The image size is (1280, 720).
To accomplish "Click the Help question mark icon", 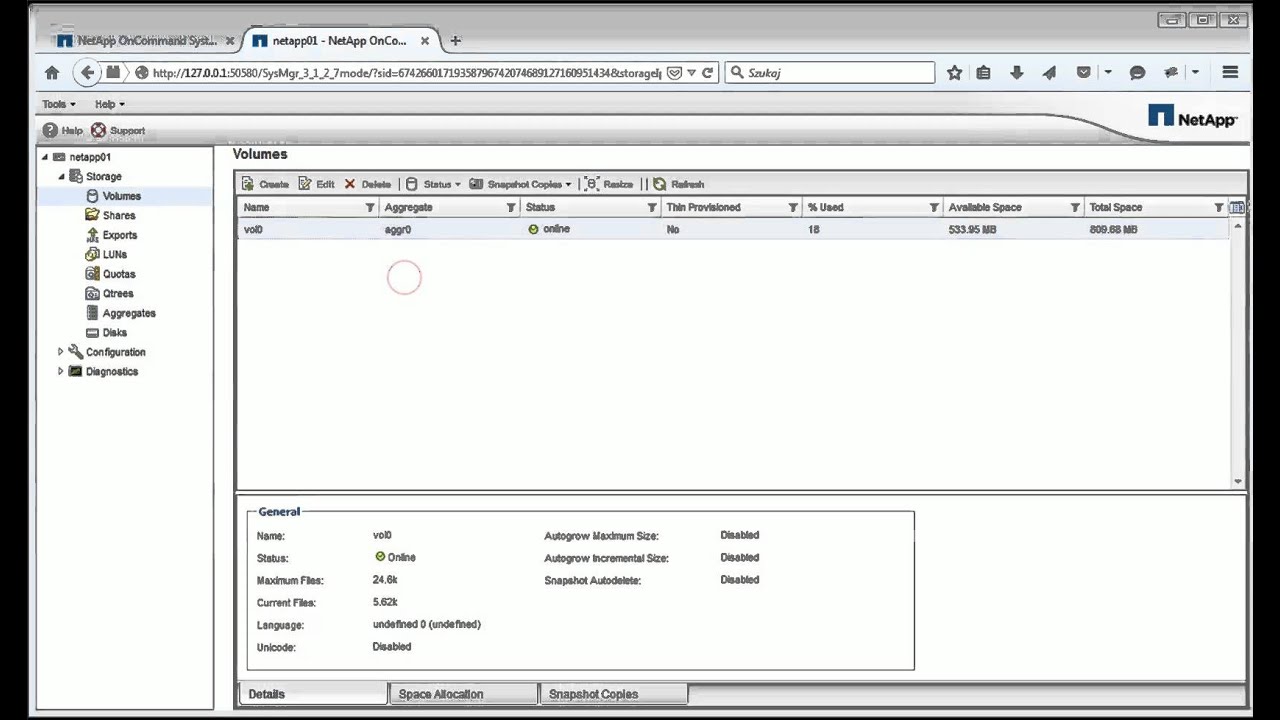I will 50,130.
